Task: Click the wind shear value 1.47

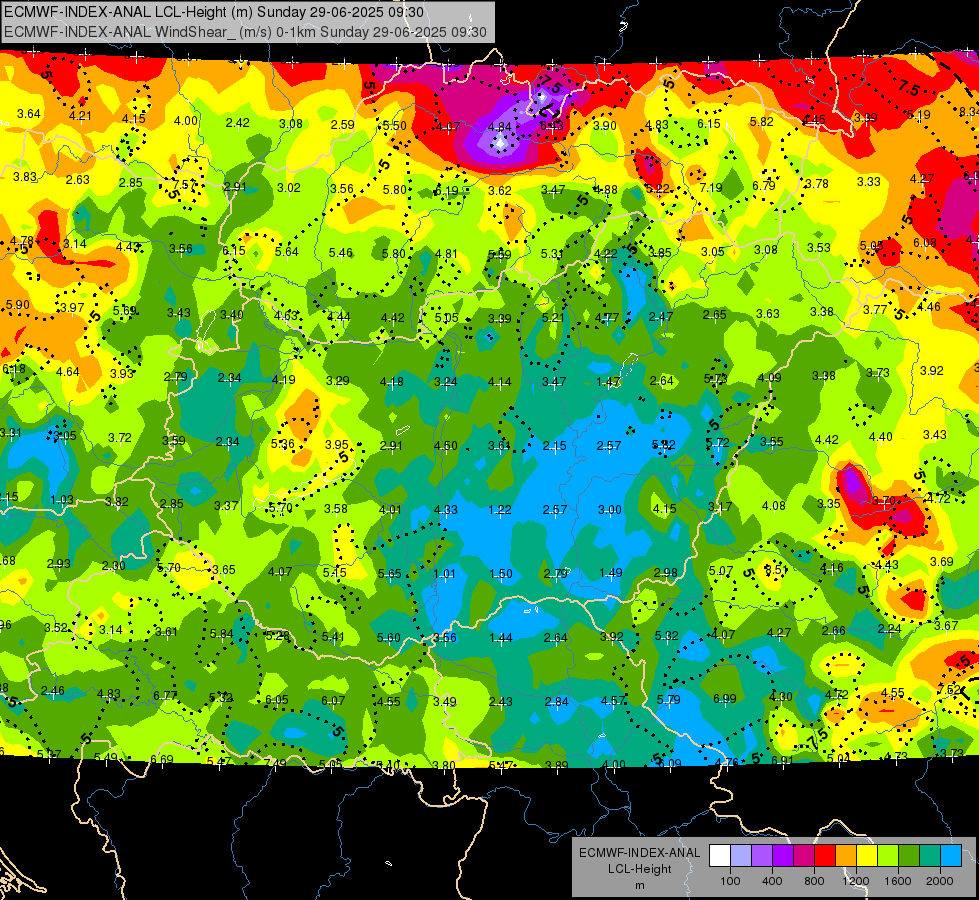Action: [608, 381]
